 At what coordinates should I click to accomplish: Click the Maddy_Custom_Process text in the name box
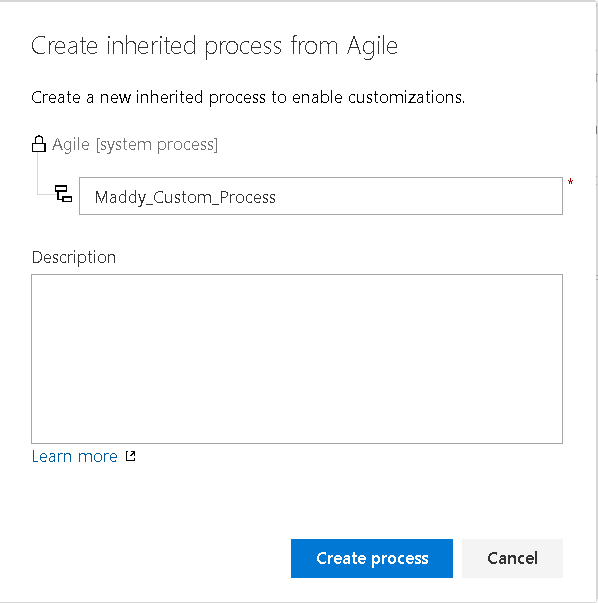185,197
